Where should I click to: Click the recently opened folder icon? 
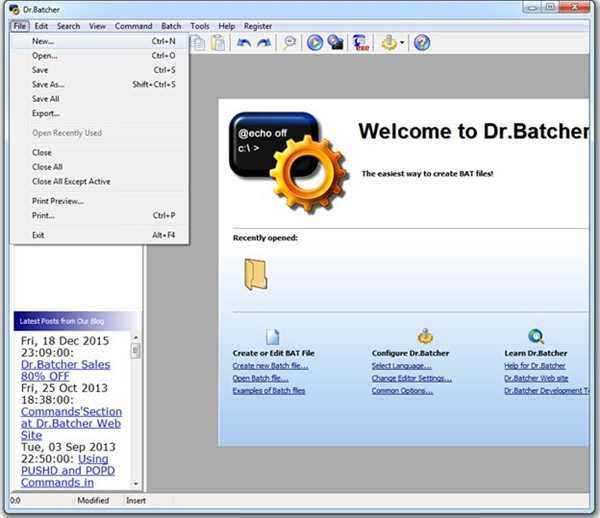point(256,274)
